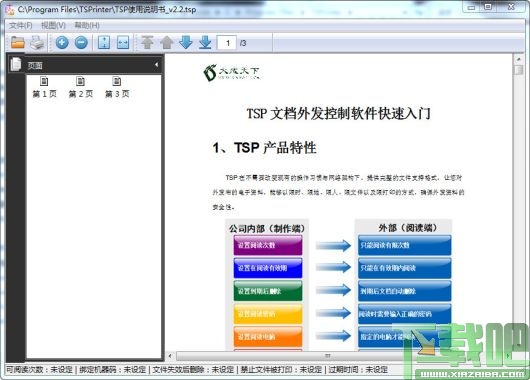Click the 禁止文件被打印 status entry
The width and height of the screenshot is (530, 380).
[x=281, y=370]
